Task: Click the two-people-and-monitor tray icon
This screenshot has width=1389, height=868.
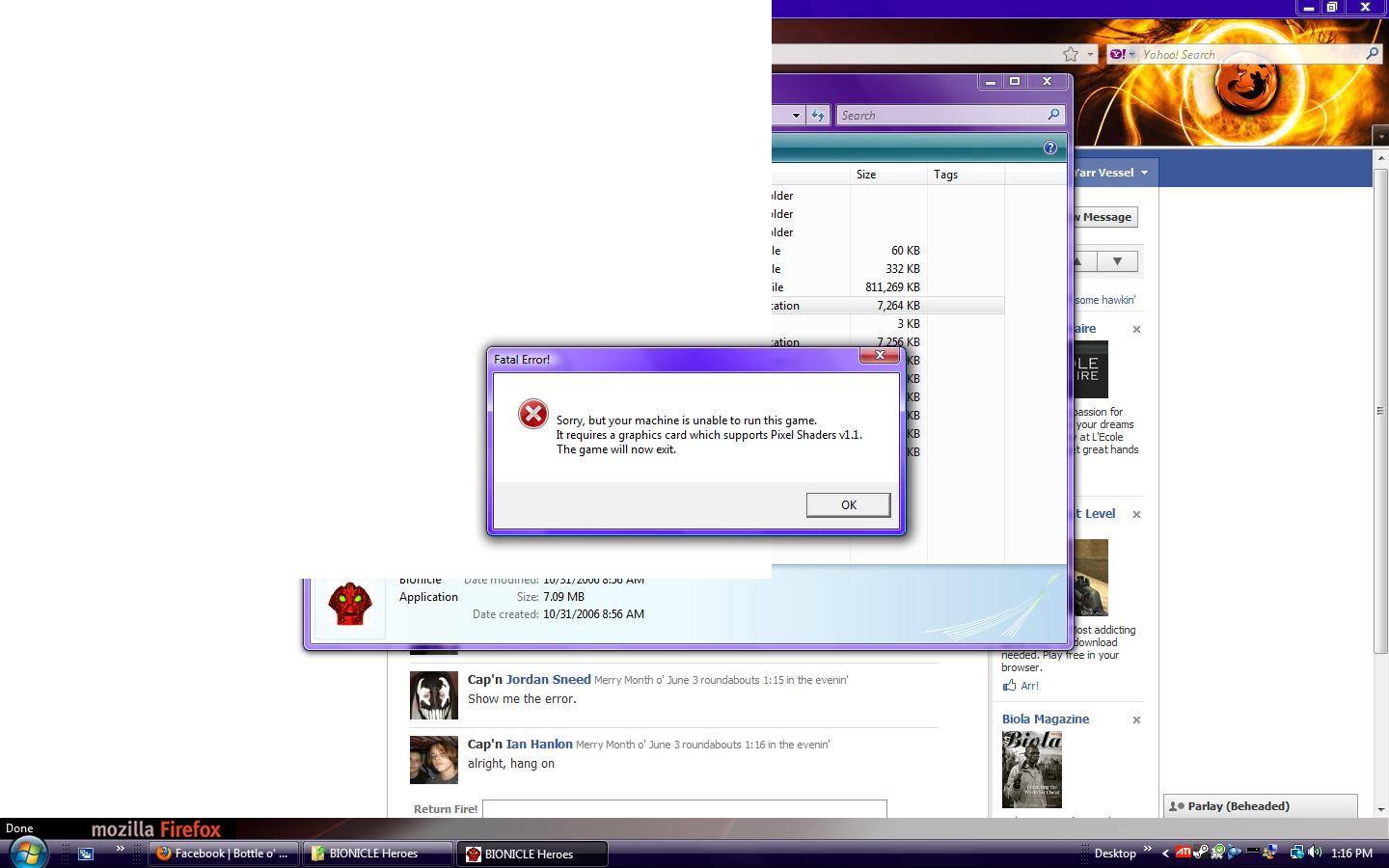Action: click(1270, 853)
